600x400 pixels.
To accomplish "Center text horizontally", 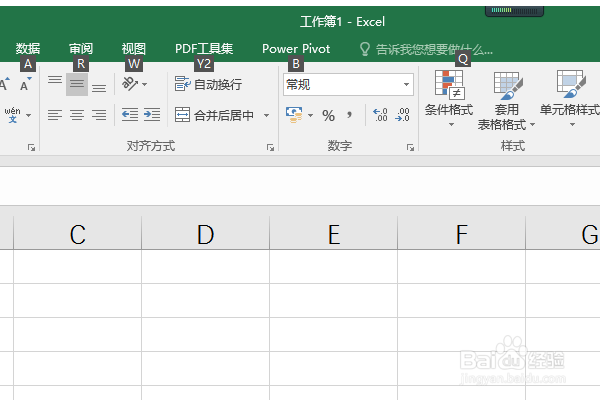I will coord(77,115).
